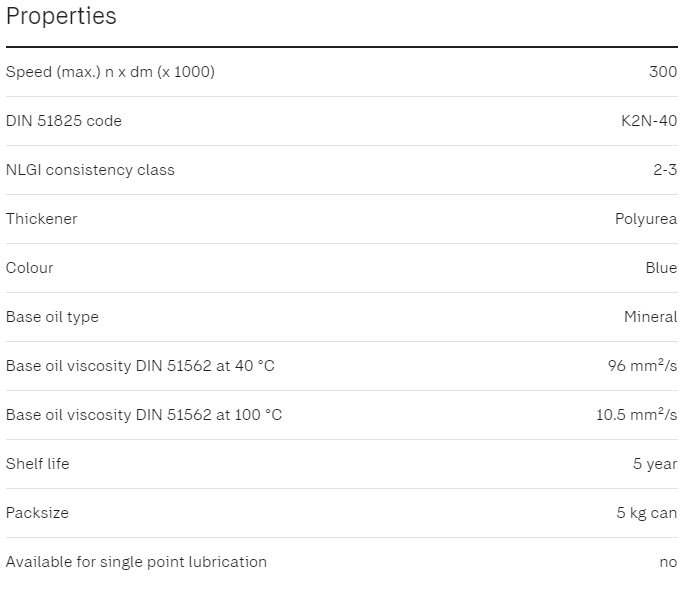Click the DIN 51825 code label

pyautogui.click(x=64, y=121)
